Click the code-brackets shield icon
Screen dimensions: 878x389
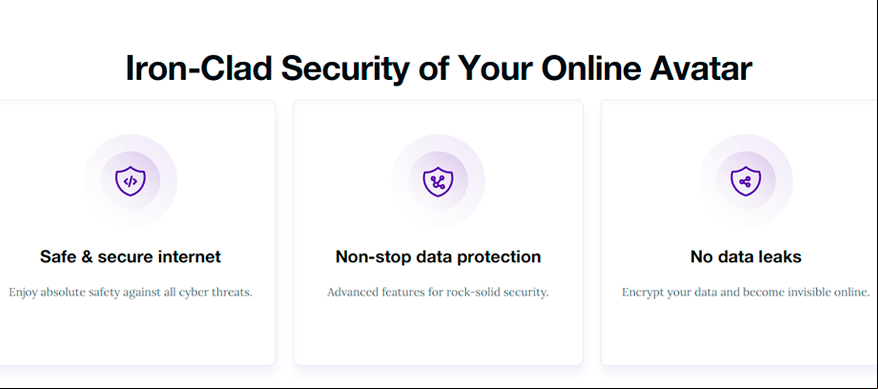[x=130, y=181]
